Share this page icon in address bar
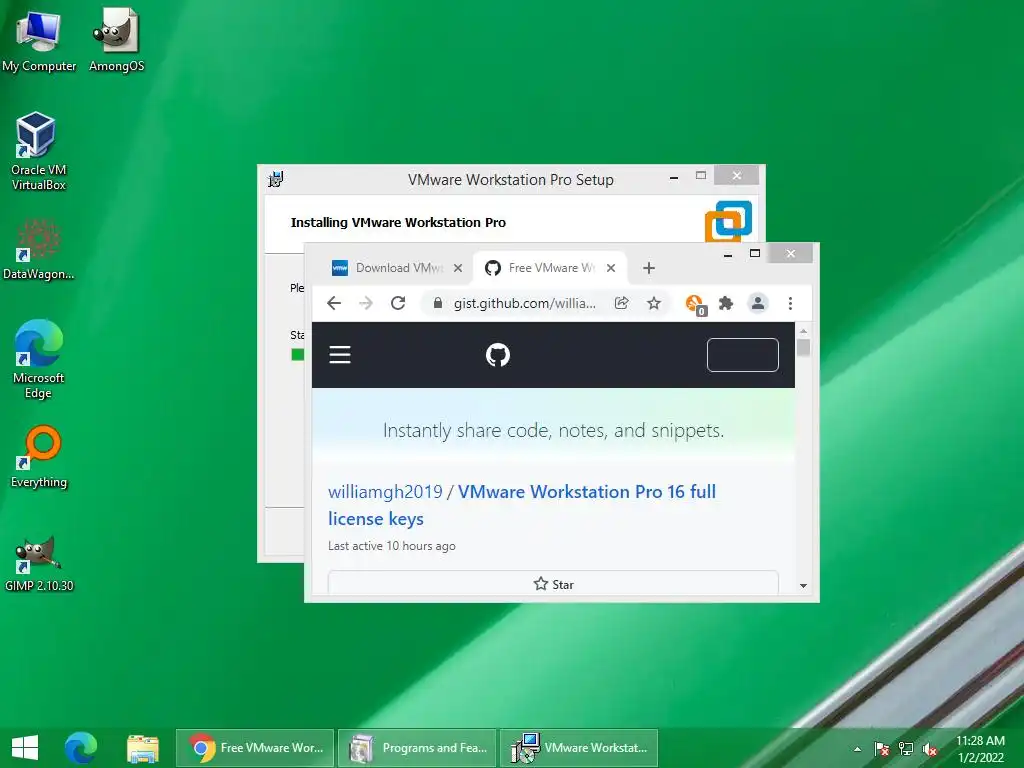 622,303
